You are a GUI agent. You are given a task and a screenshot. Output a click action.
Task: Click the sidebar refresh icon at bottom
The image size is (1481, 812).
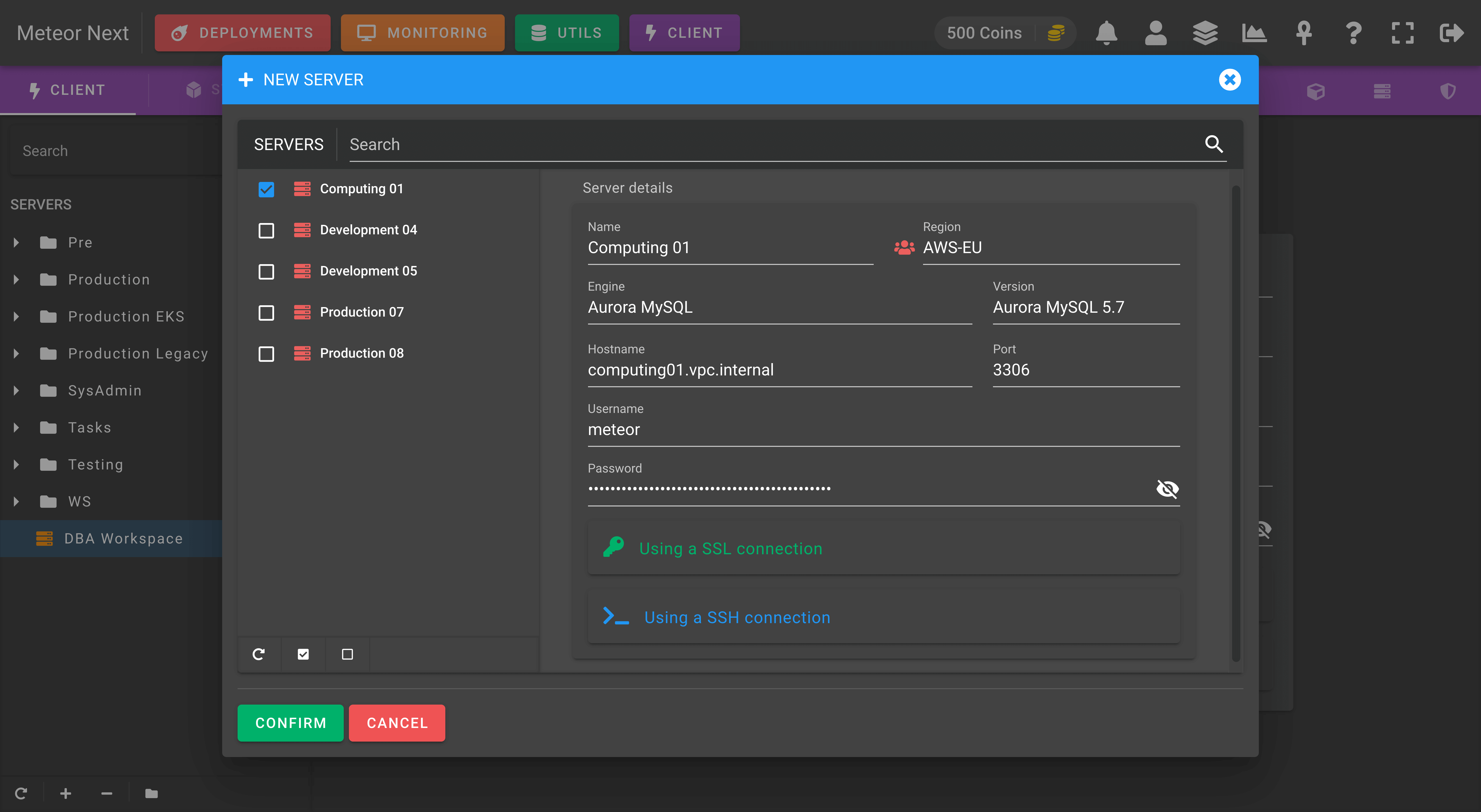click(21, 793)
